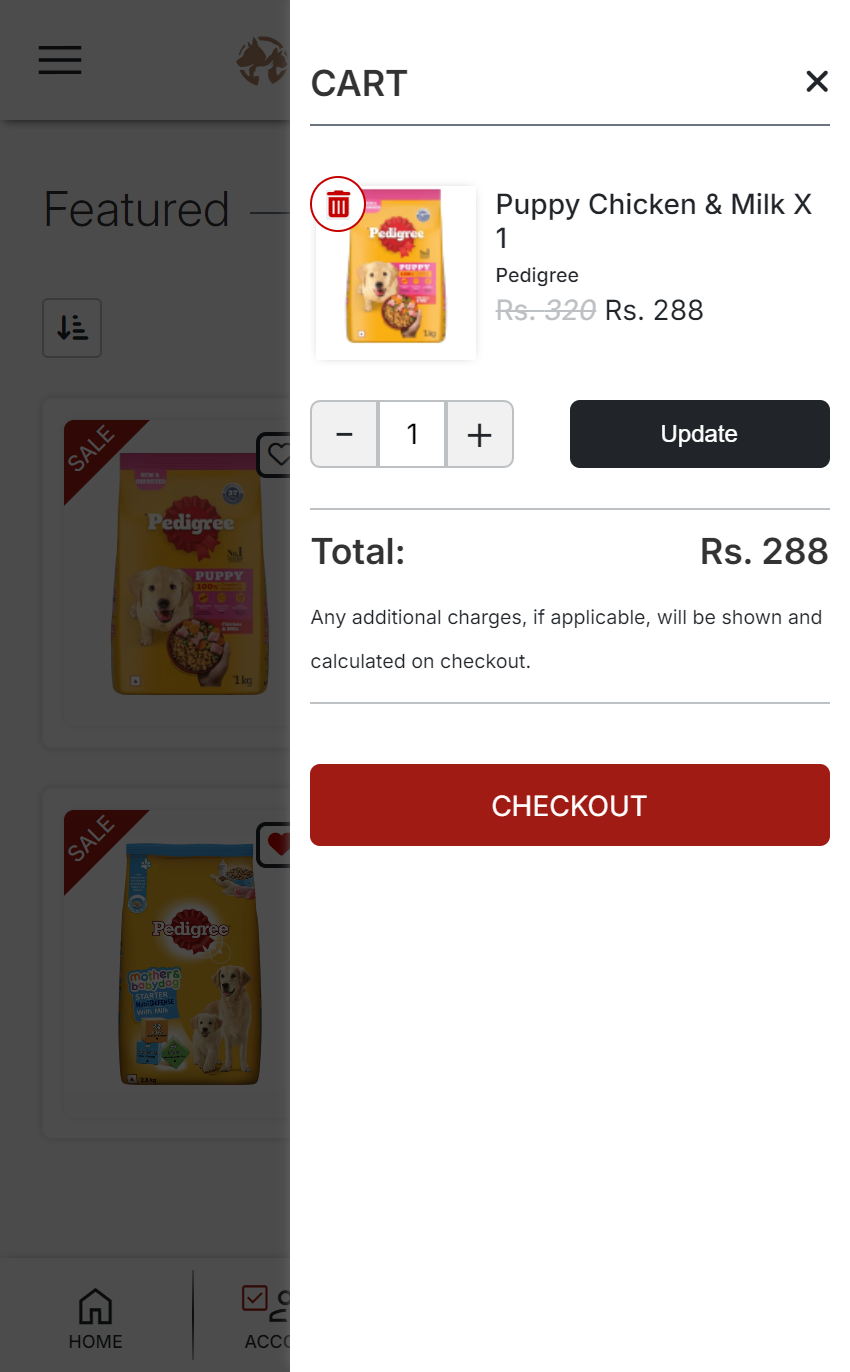Image resolution: width=850 pixels, height=1372 pixels.
Task: Increase quantity with the plus button
Action: (x=480, y=434)
